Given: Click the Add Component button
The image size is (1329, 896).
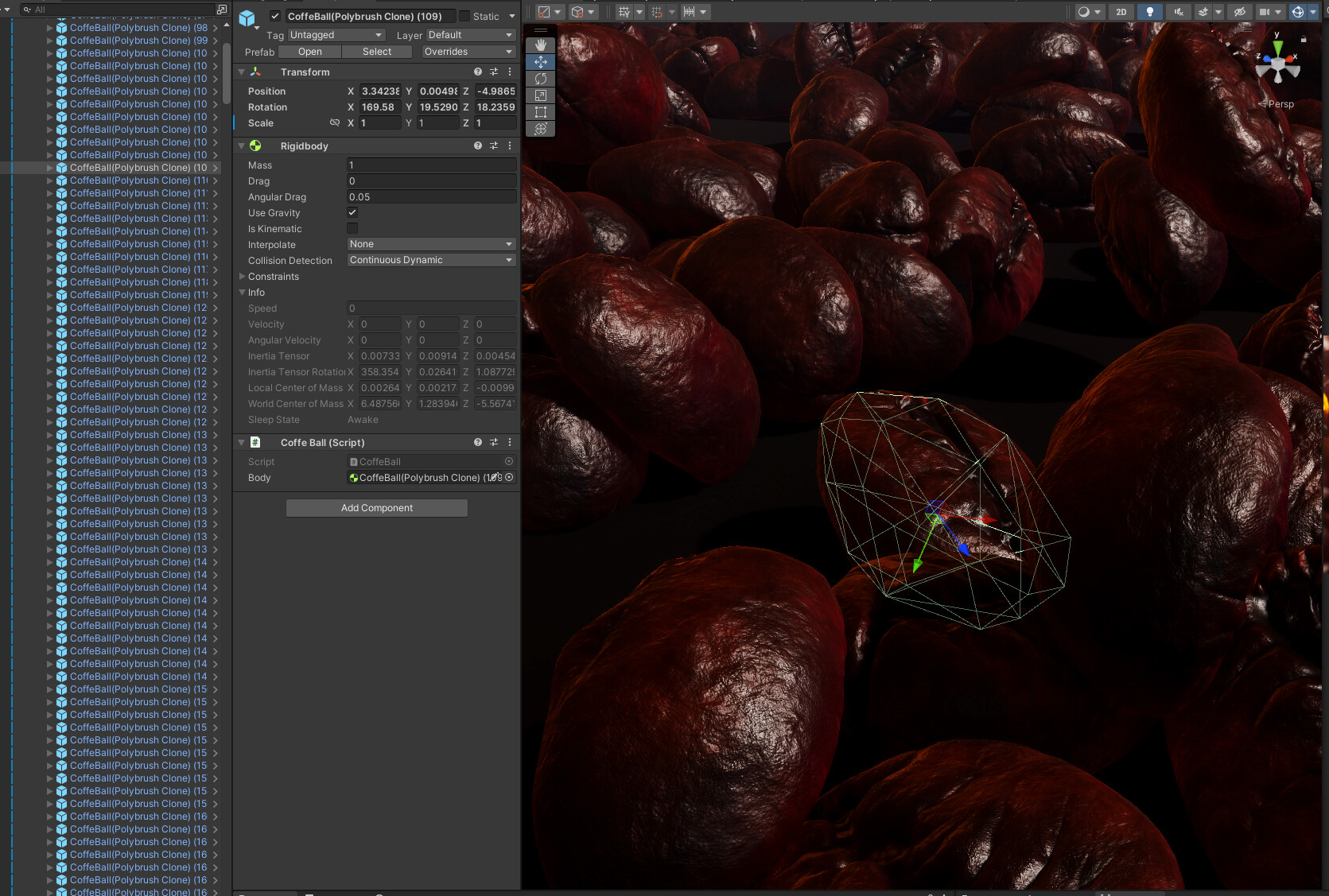Looking at the screenshot, I should (x=377, y=508).
